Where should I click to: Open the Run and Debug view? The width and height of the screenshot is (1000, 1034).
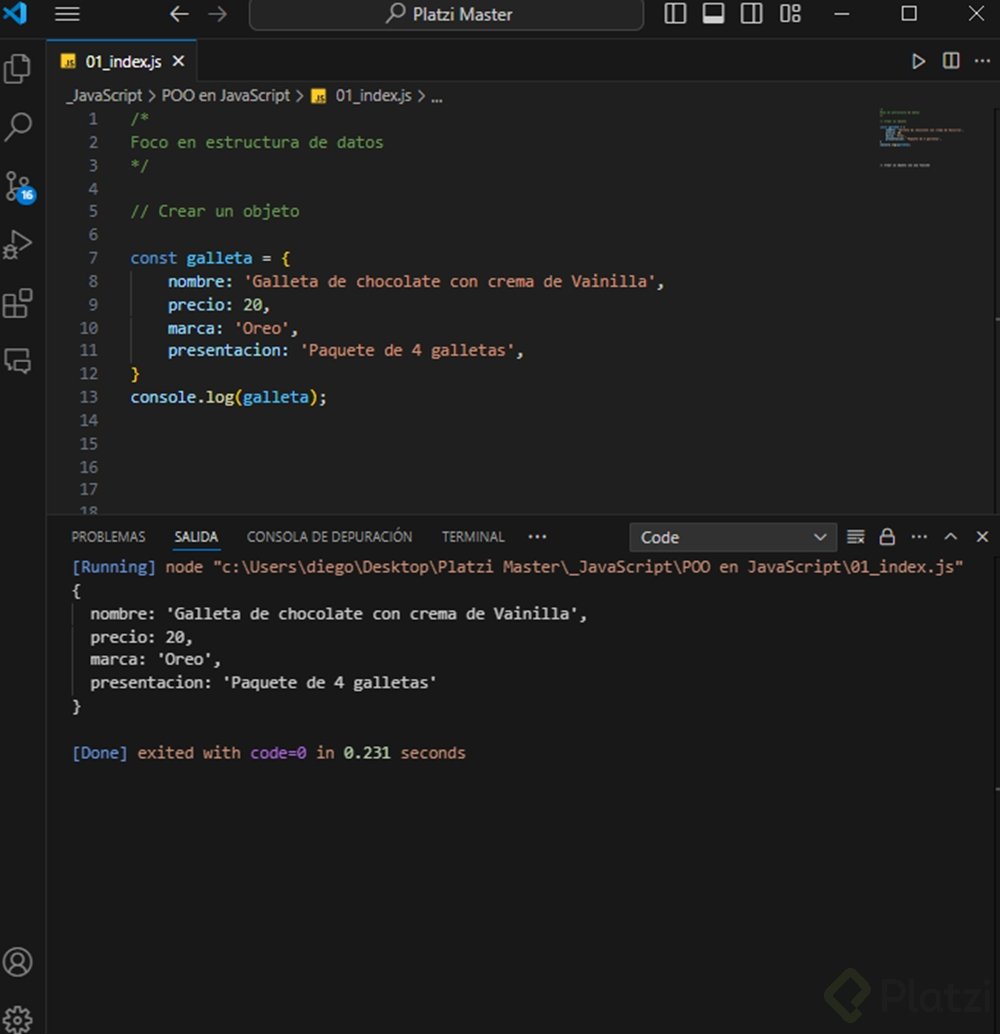[x=18, y=244]
